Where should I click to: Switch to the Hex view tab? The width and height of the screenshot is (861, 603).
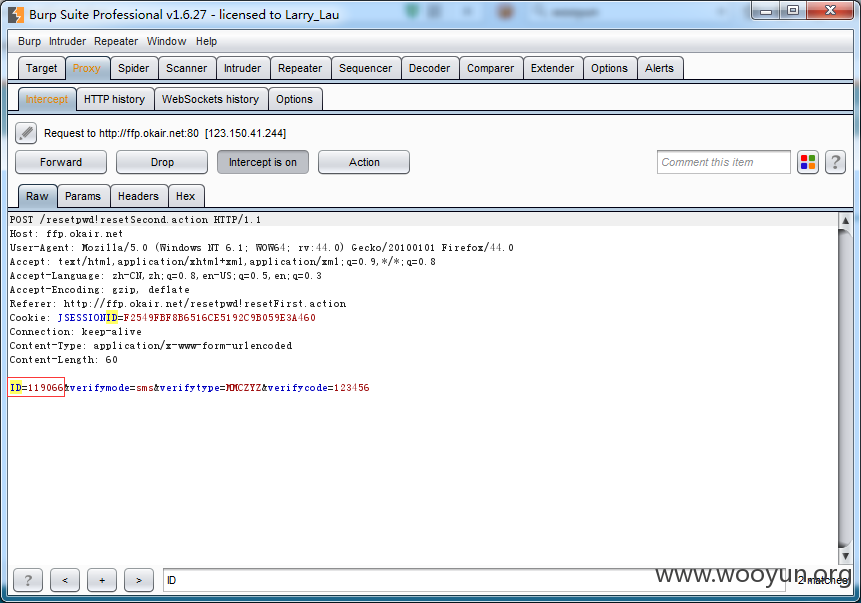coord(186,196)
